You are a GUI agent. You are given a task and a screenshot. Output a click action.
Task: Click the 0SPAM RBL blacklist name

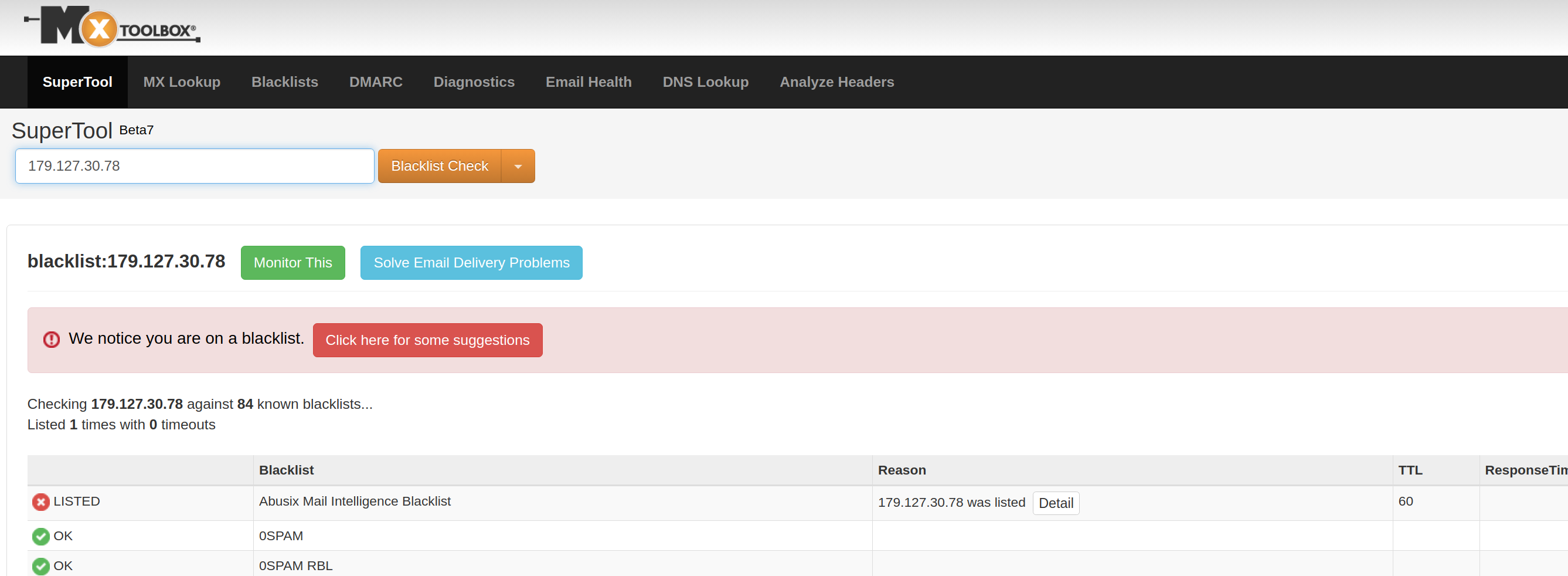(296, 565)
